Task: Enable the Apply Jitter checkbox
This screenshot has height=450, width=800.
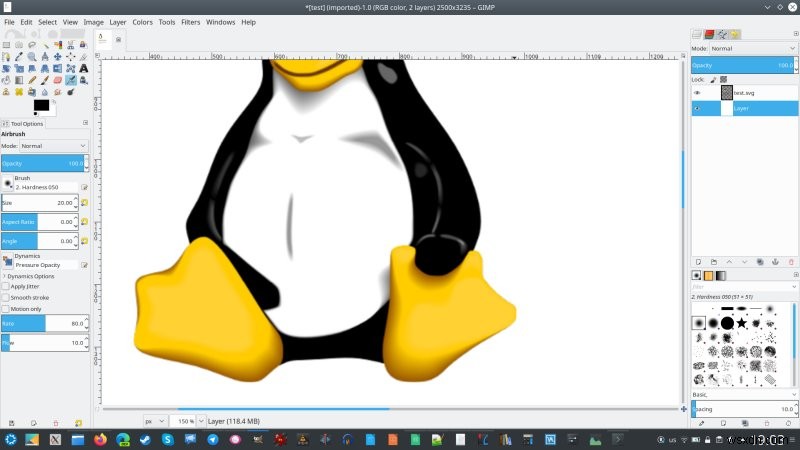Action: (5, 286)
